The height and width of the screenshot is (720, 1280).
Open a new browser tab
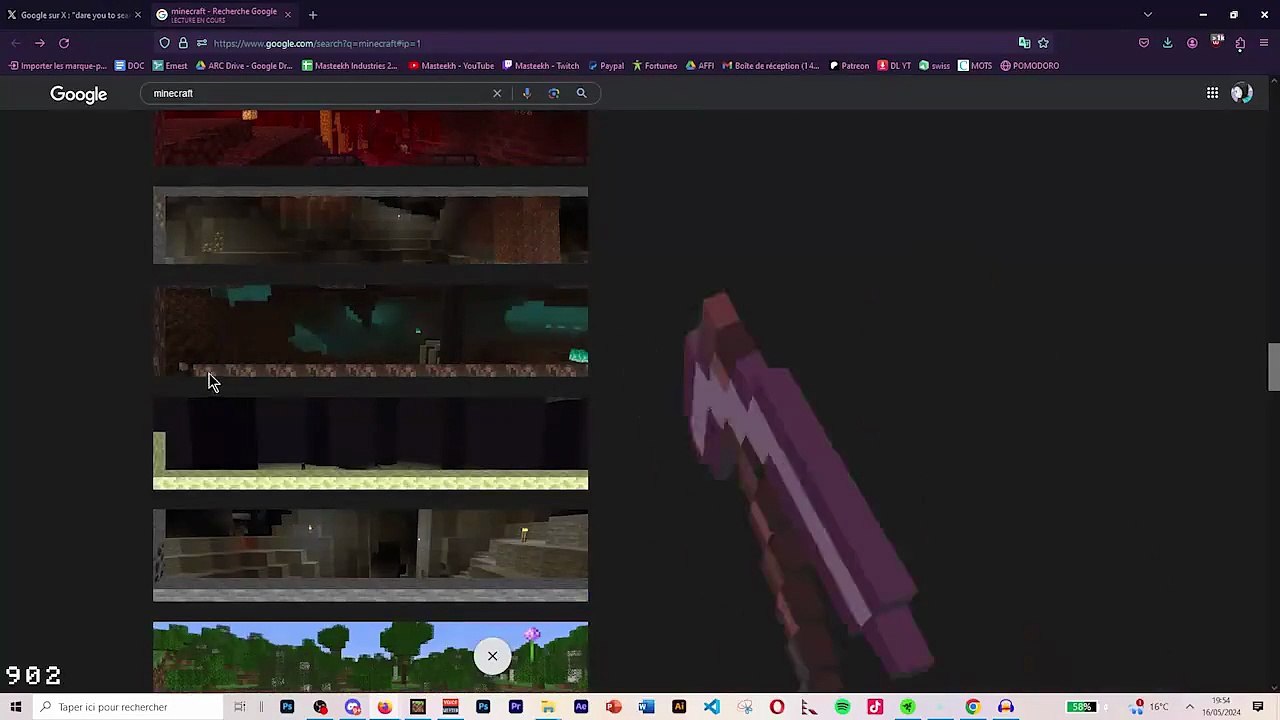click(x=313, y=15)
